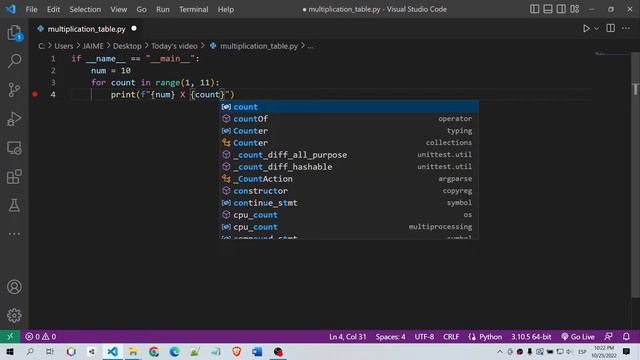Select interpreter 3.10.5 64-bit
This screenshot has width=640, height=360.
pyautogui.click(x=531, y=337)
